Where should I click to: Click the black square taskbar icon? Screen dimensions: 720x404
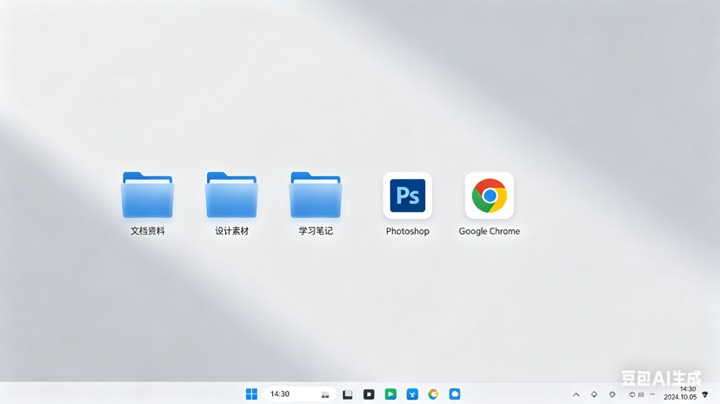369,394
